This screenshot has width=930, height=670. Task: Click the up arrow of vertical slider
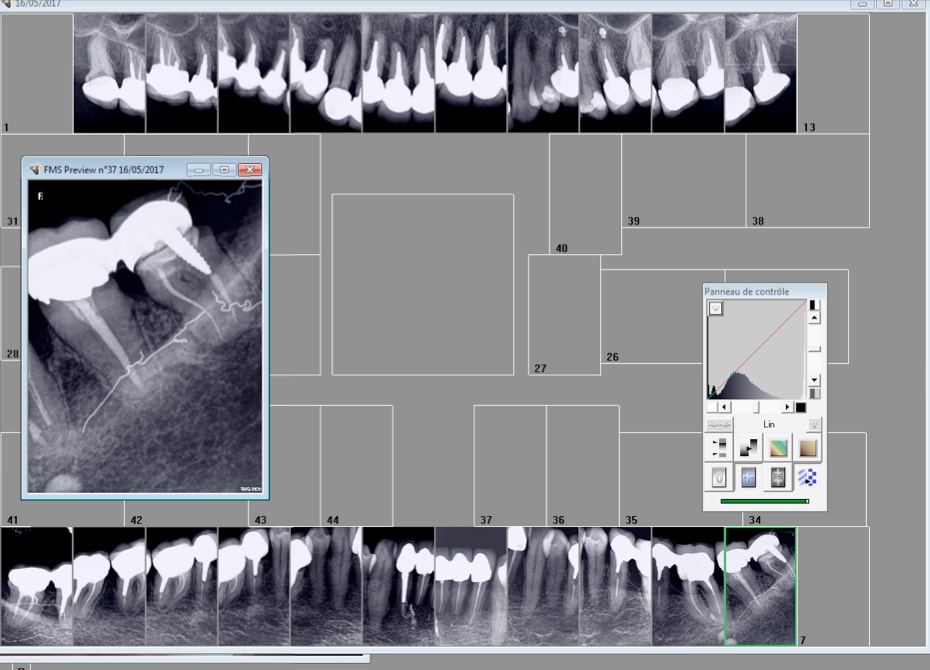[814, 318]
